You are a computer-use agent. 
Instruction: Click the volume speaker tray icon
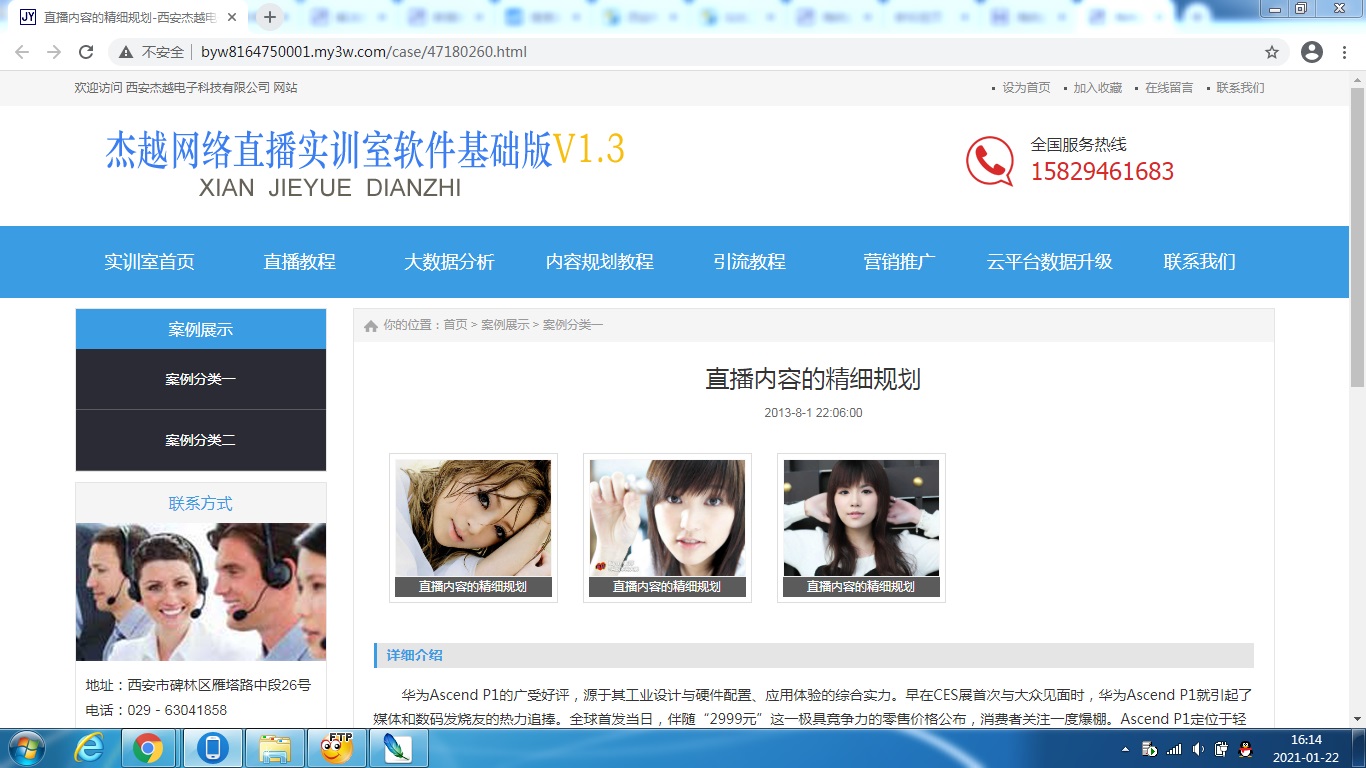point(1198,749)
